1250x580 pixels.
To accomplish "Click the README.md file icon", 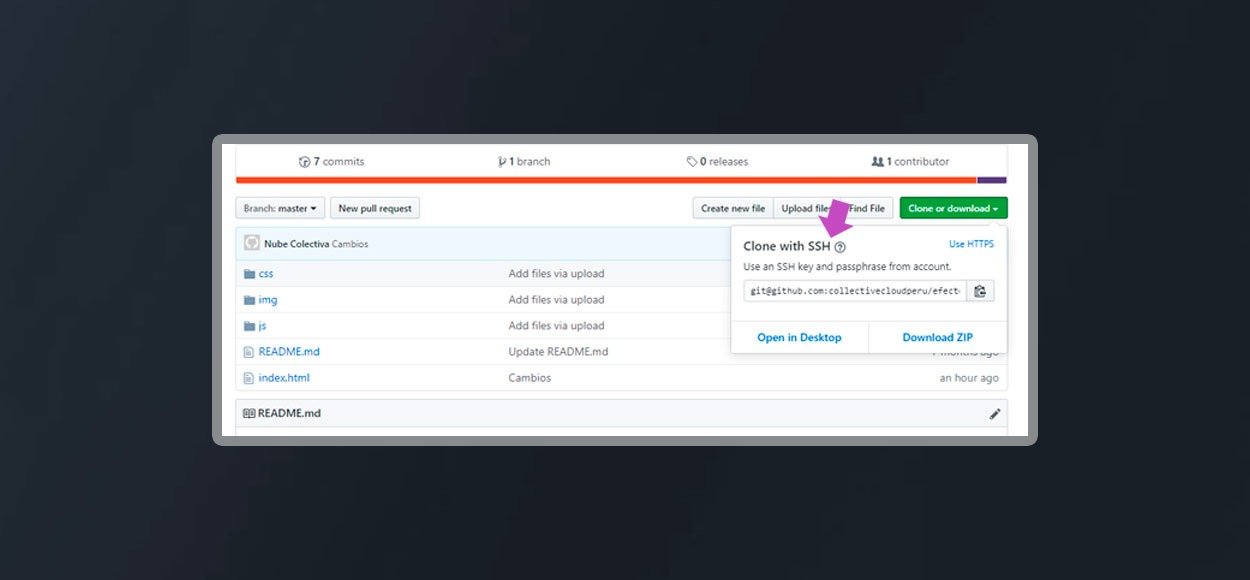I will (x=250, y=352).
